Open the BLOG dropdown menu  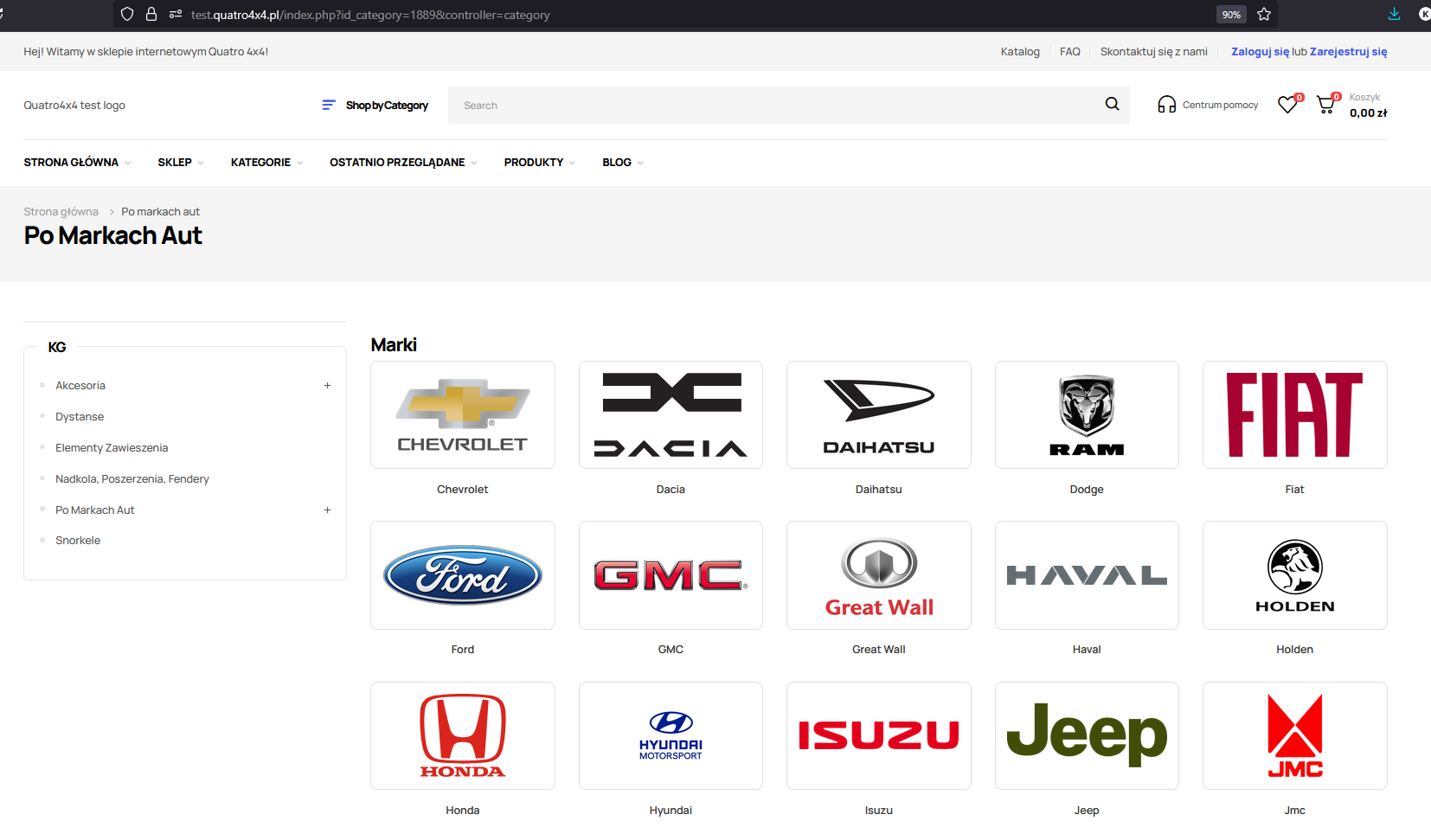coord(623,163)
